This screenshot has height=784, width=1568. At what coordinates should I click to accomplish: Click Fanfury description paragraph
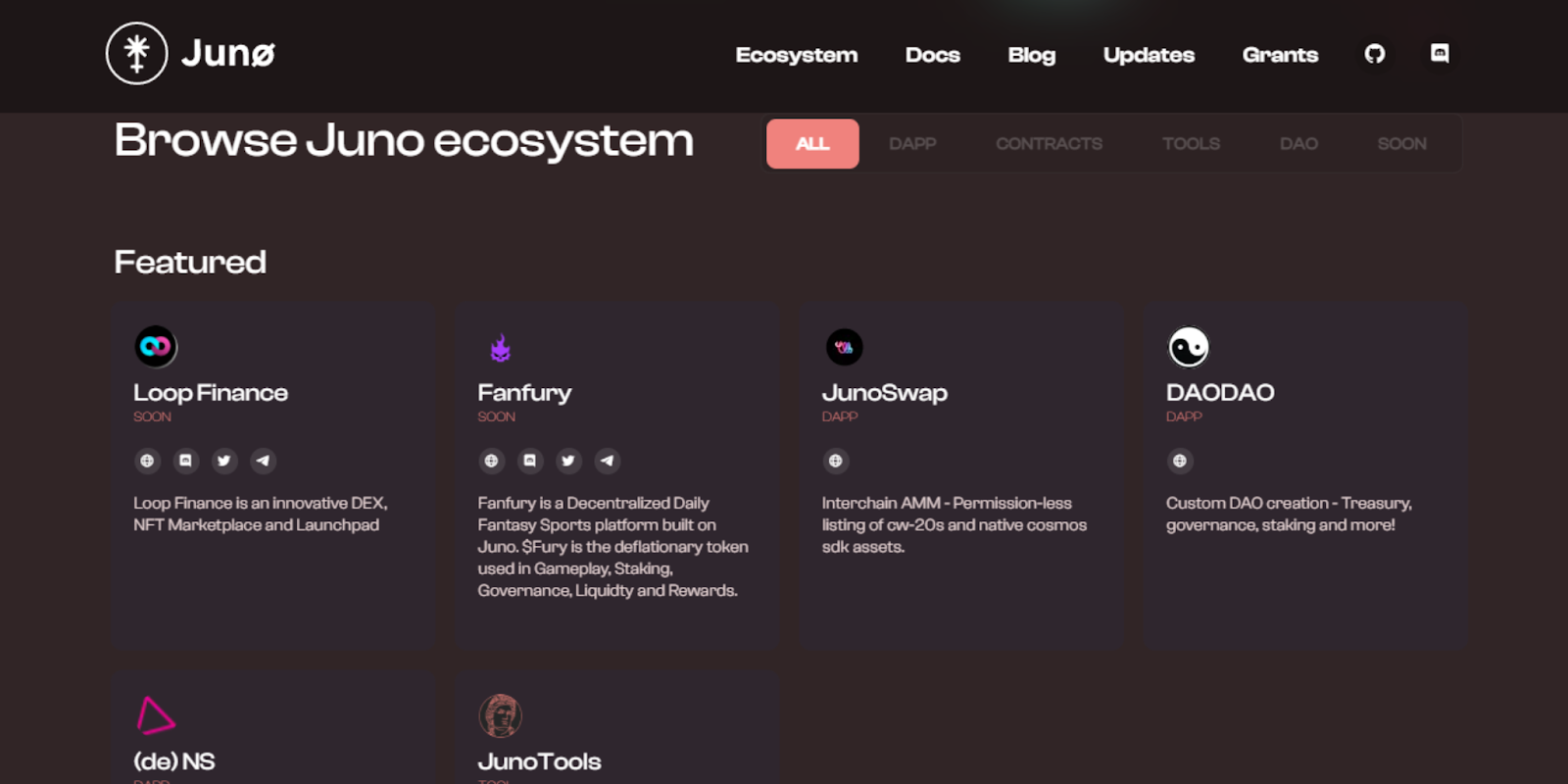612,547
